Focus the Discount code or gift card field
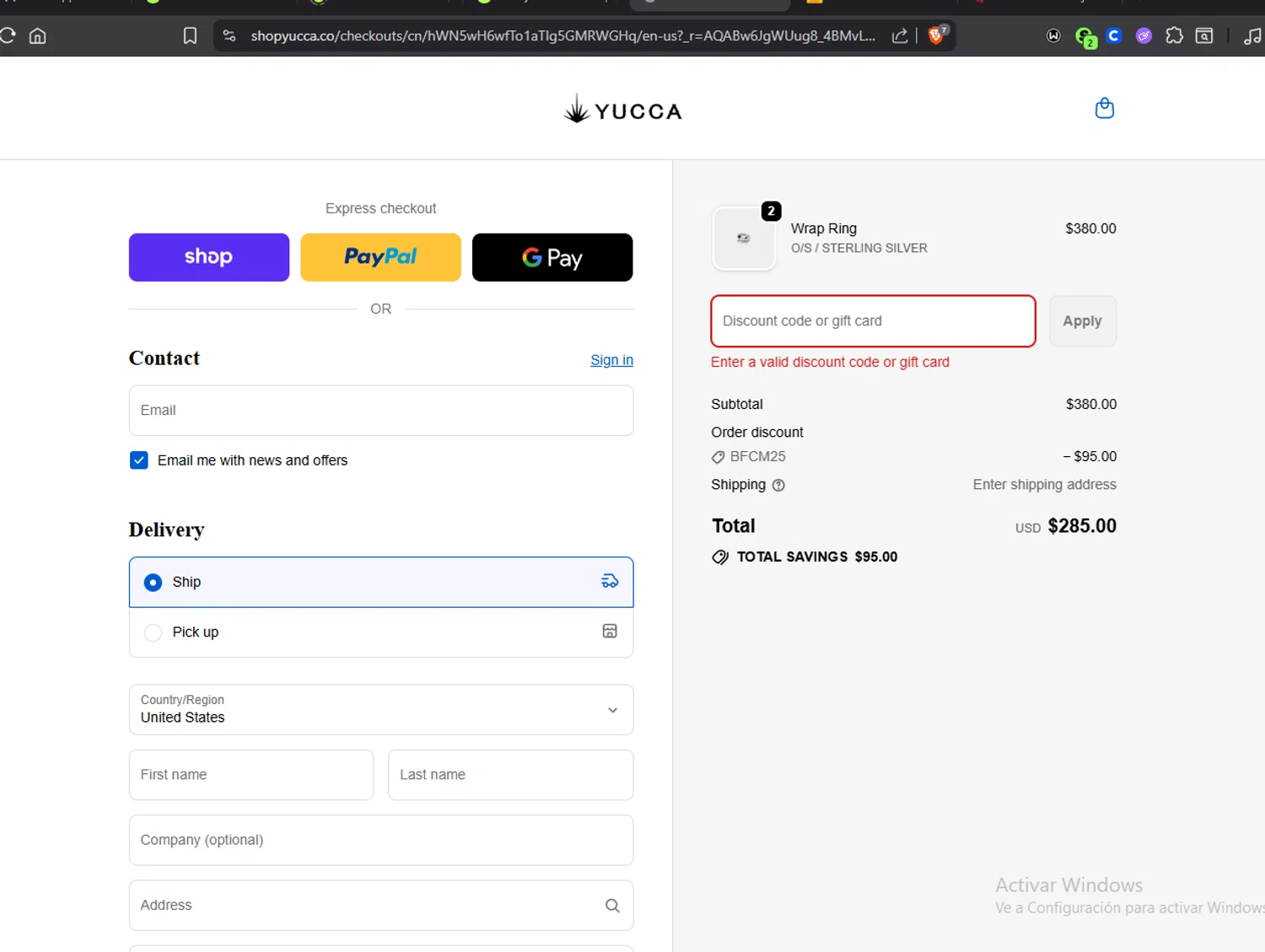Viewport: 1265px width, 952px height. [873, 320]
